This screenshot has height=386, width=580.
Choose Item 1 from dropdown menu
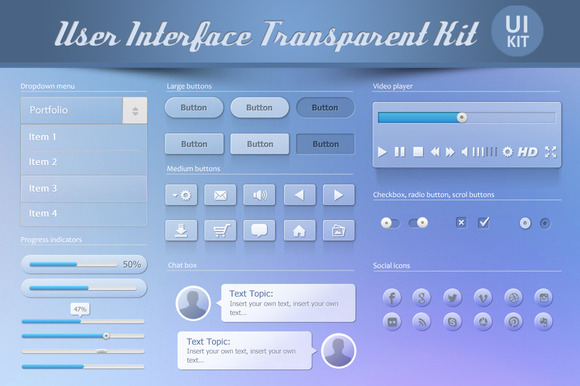click(84, 137)
